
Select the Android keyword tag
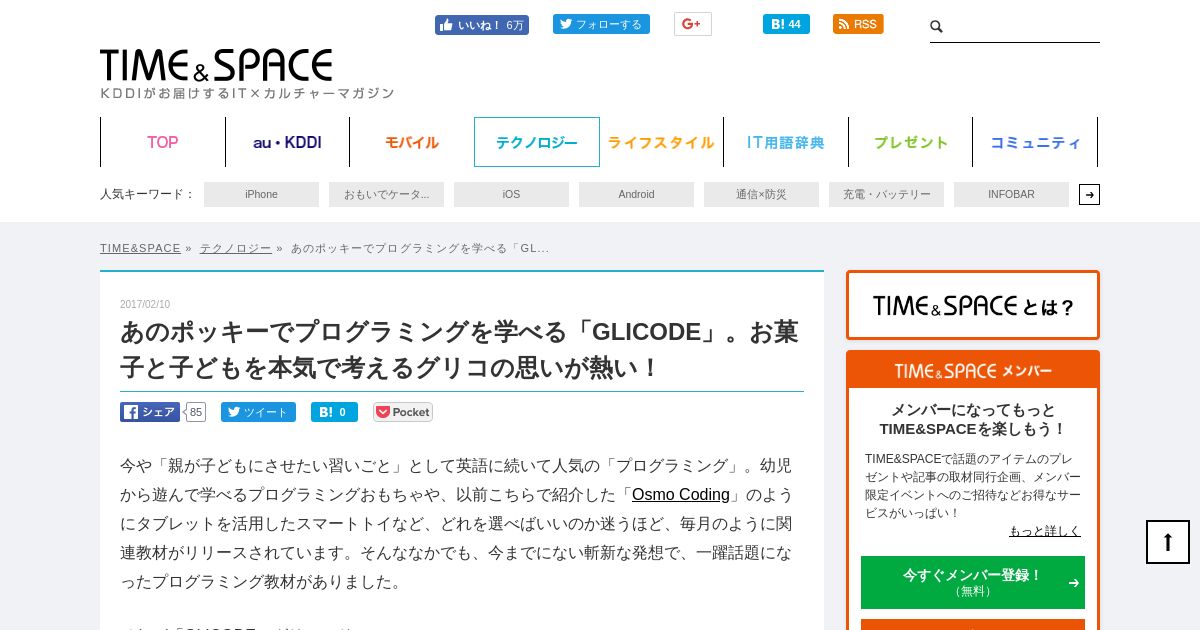coord(636,194)
